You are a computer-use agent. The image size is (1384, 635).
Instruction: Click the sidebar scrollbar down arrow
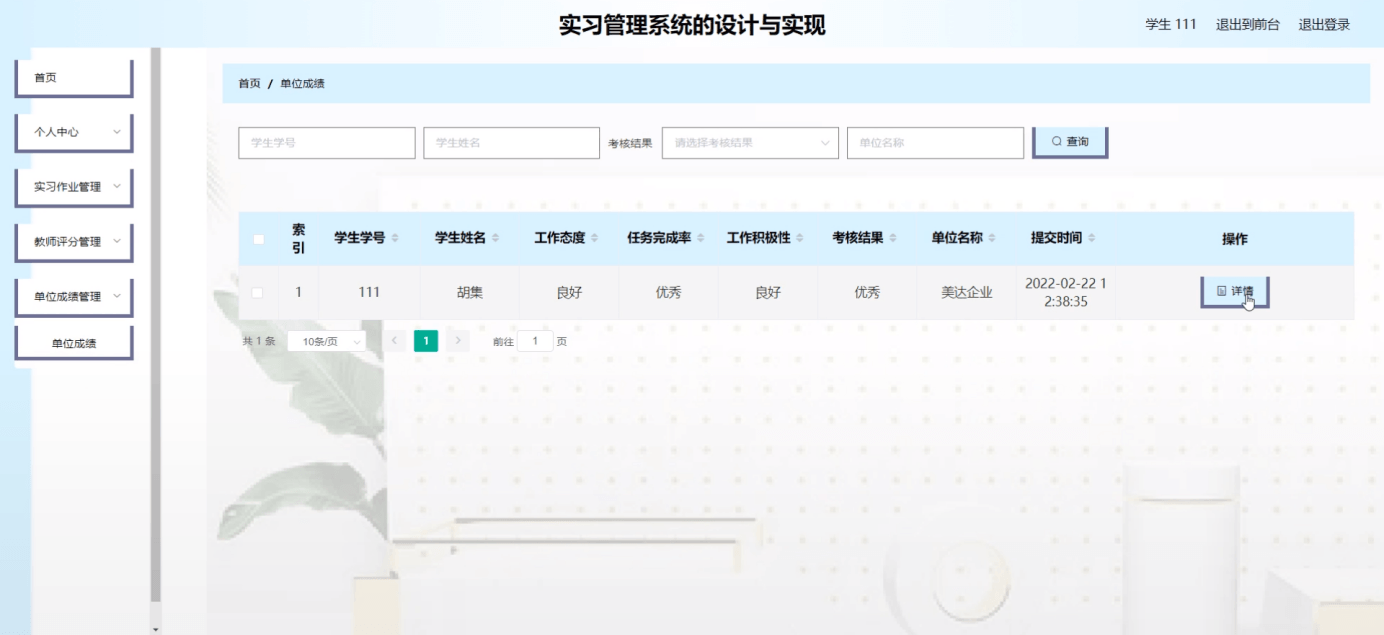155,629
